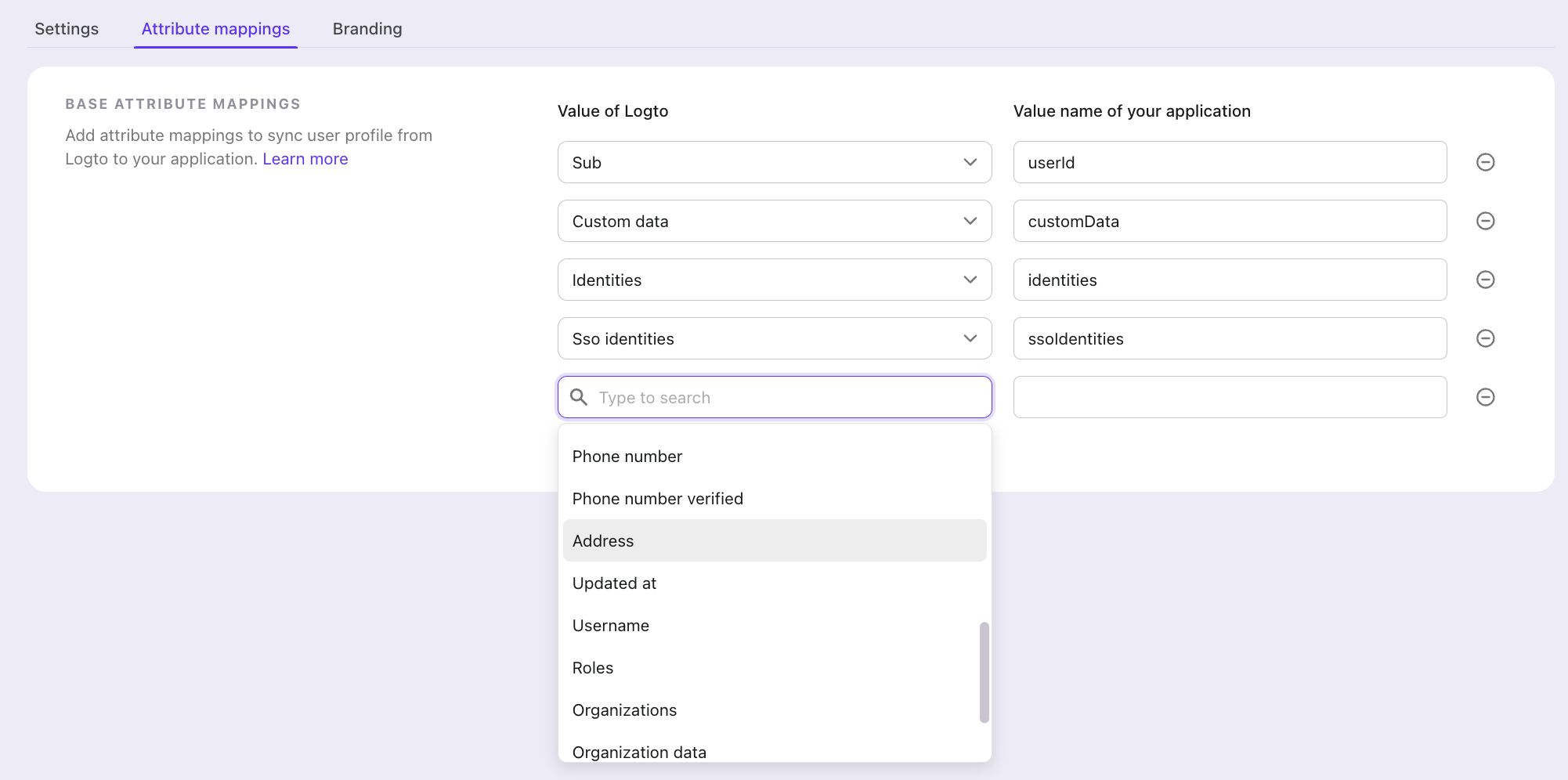Open the Learn more link

[305, 158]
